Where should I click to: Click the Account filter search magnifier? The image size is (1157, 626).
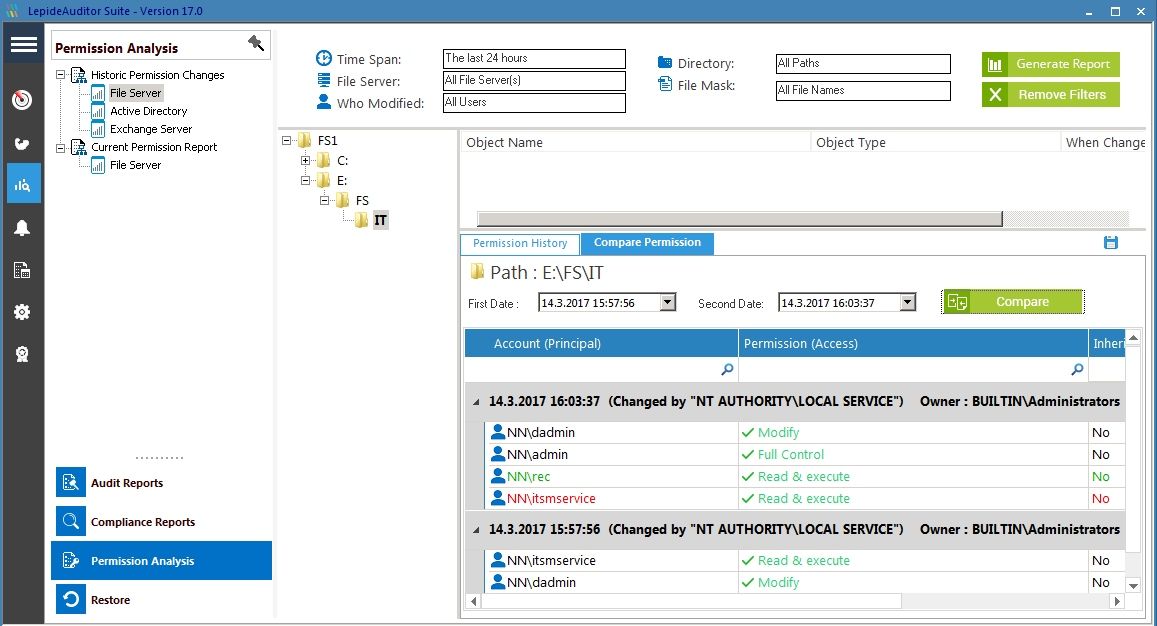[727, 369]
